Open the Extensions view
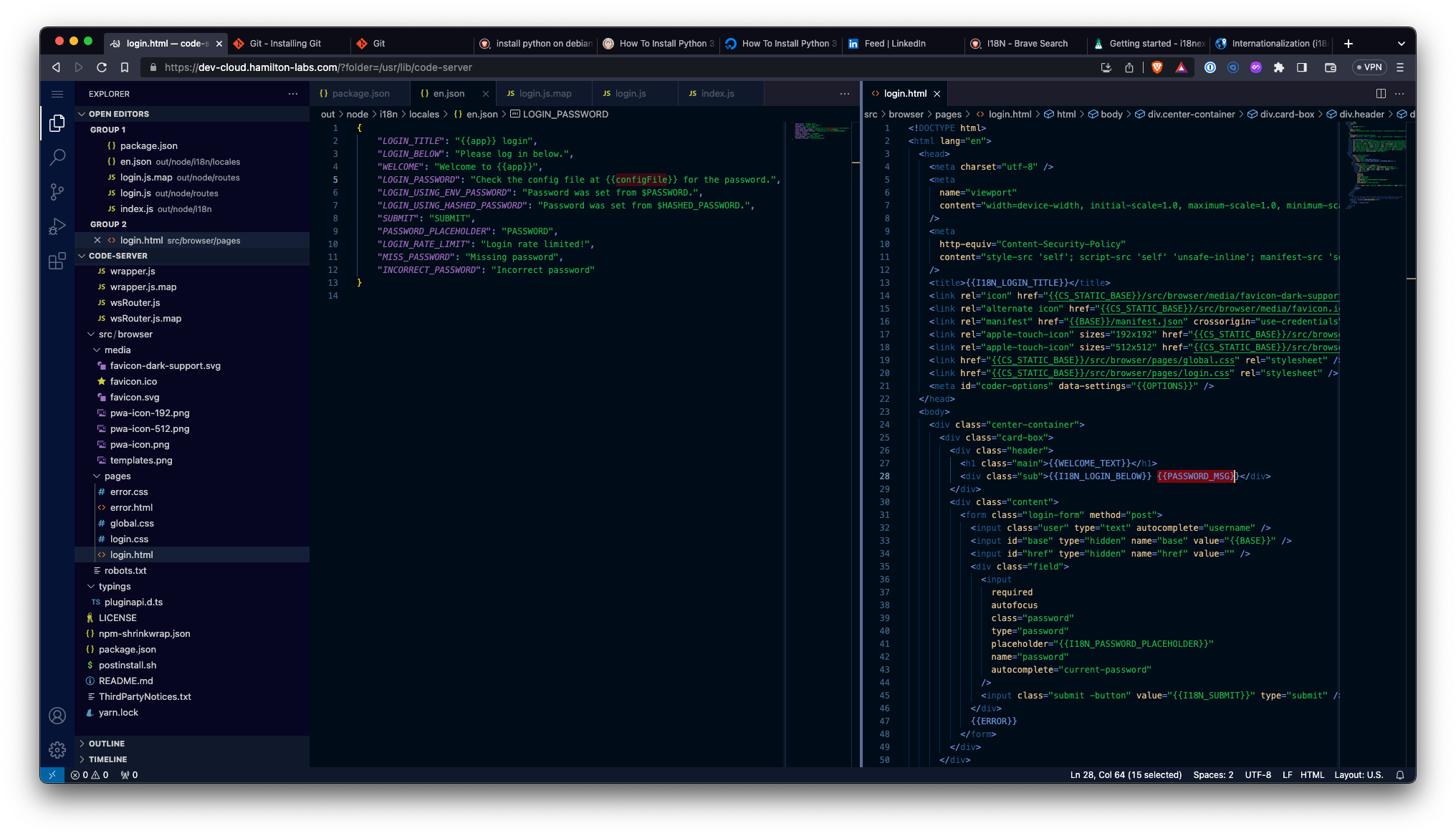The image size is (1456, 836). point(57,261)
